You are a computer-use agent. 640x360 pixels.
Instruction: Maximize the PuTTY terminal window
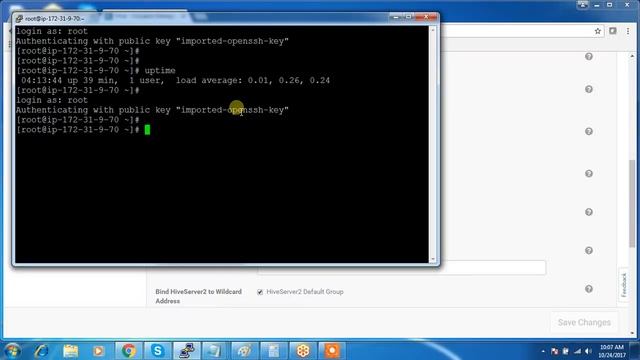(409, 17)
